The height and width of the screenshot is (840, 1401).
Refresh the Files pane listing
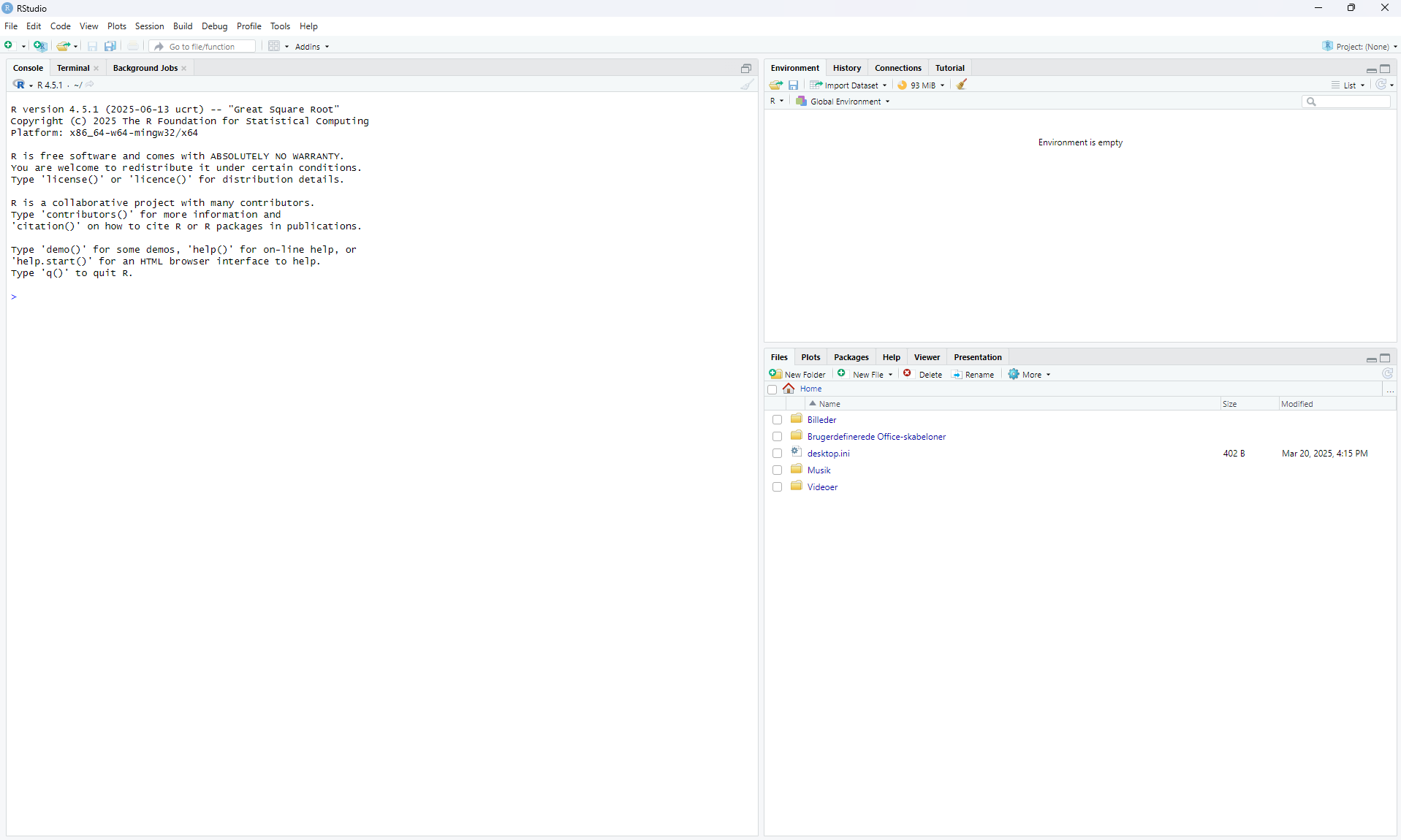point(1387,374)
